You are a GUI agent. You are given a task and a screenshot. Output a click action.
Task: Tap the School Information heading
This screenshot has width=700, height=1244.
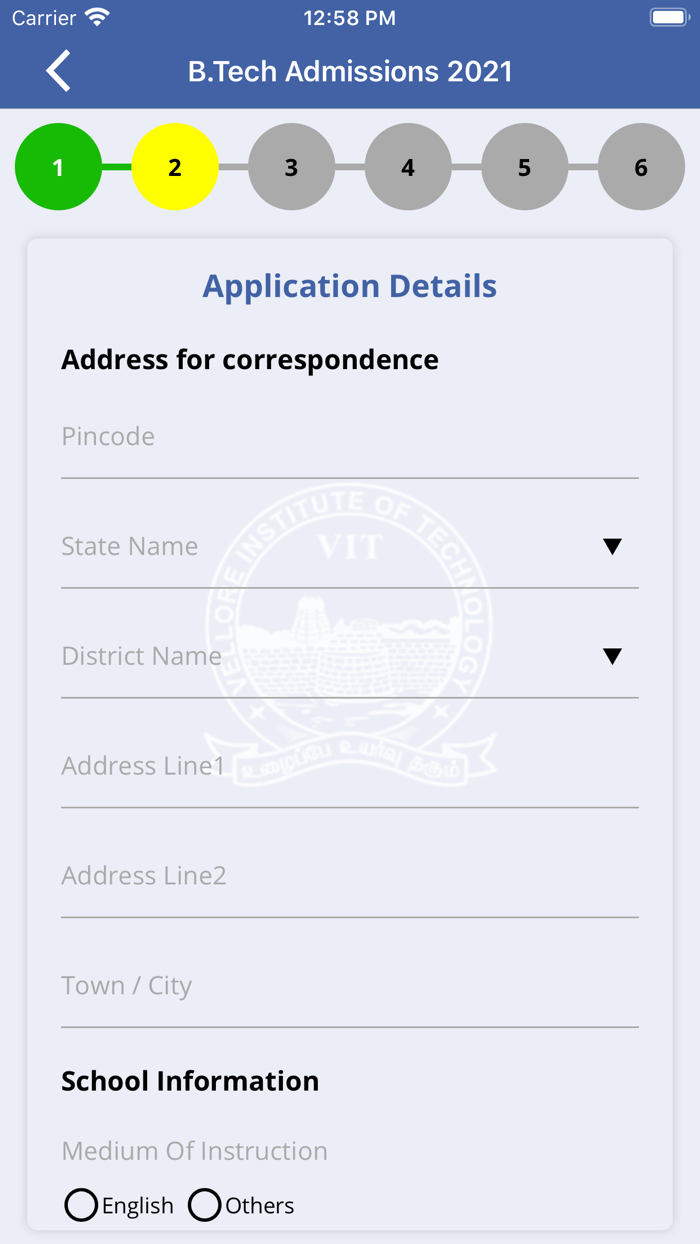(x=190, y=1080)
